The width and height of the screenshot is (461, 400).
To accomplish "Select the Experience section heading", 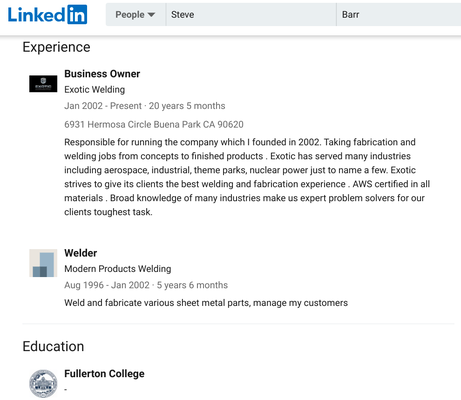I will tap(56, 47).
